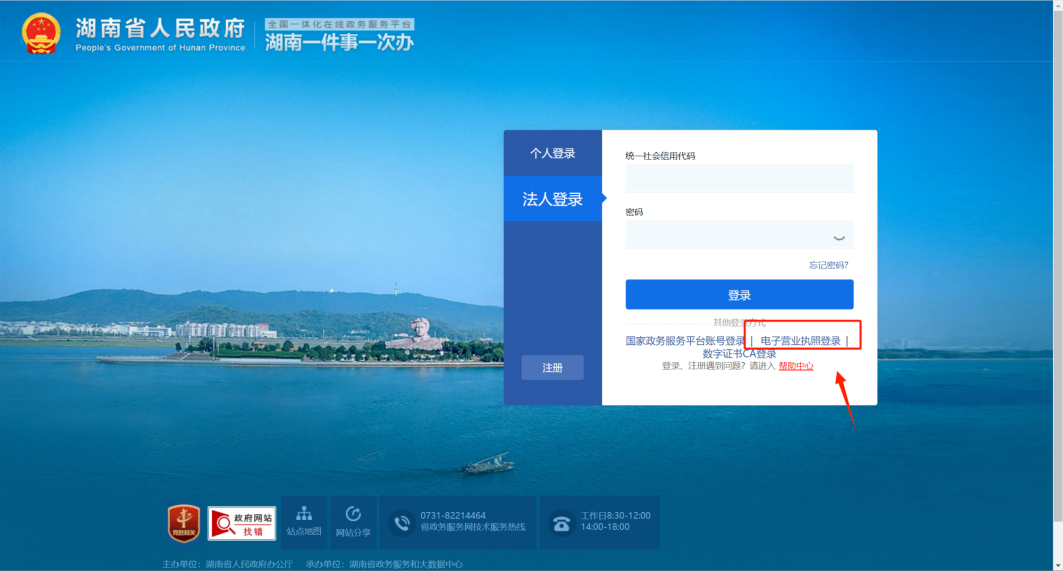Viewport: 1063px width, 571px height.
Task: Click the 工作日8:30-12:00 hours text
Action: [x=616, y=515]
